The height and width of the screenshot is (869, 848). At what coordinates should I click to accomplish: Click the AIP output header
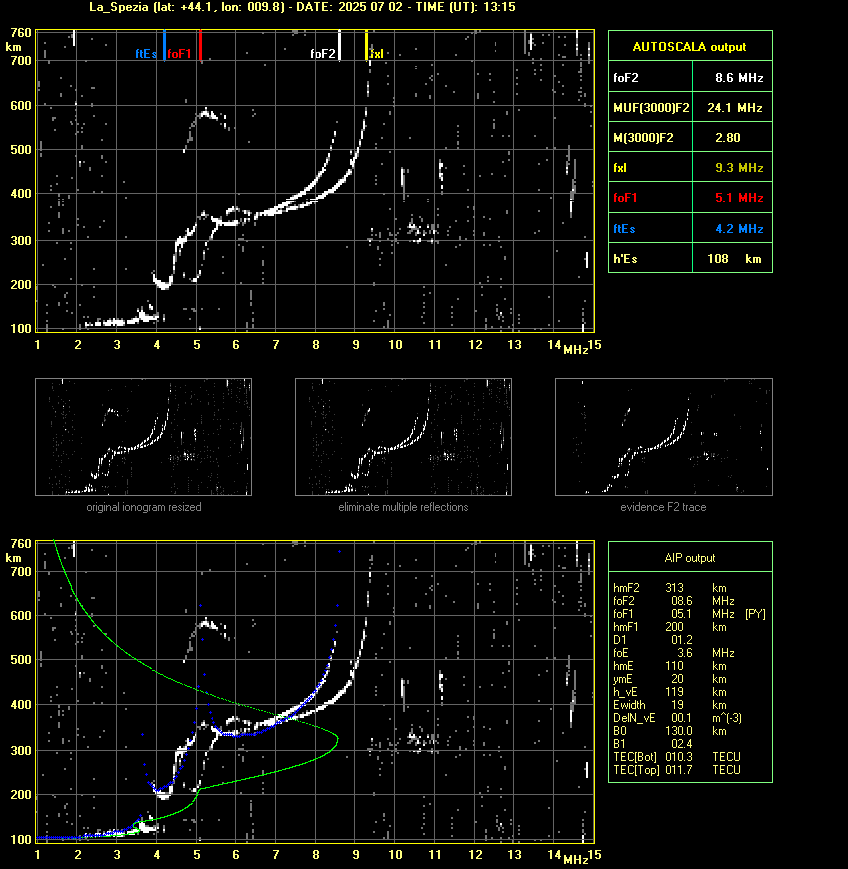(x=689, y=558)
